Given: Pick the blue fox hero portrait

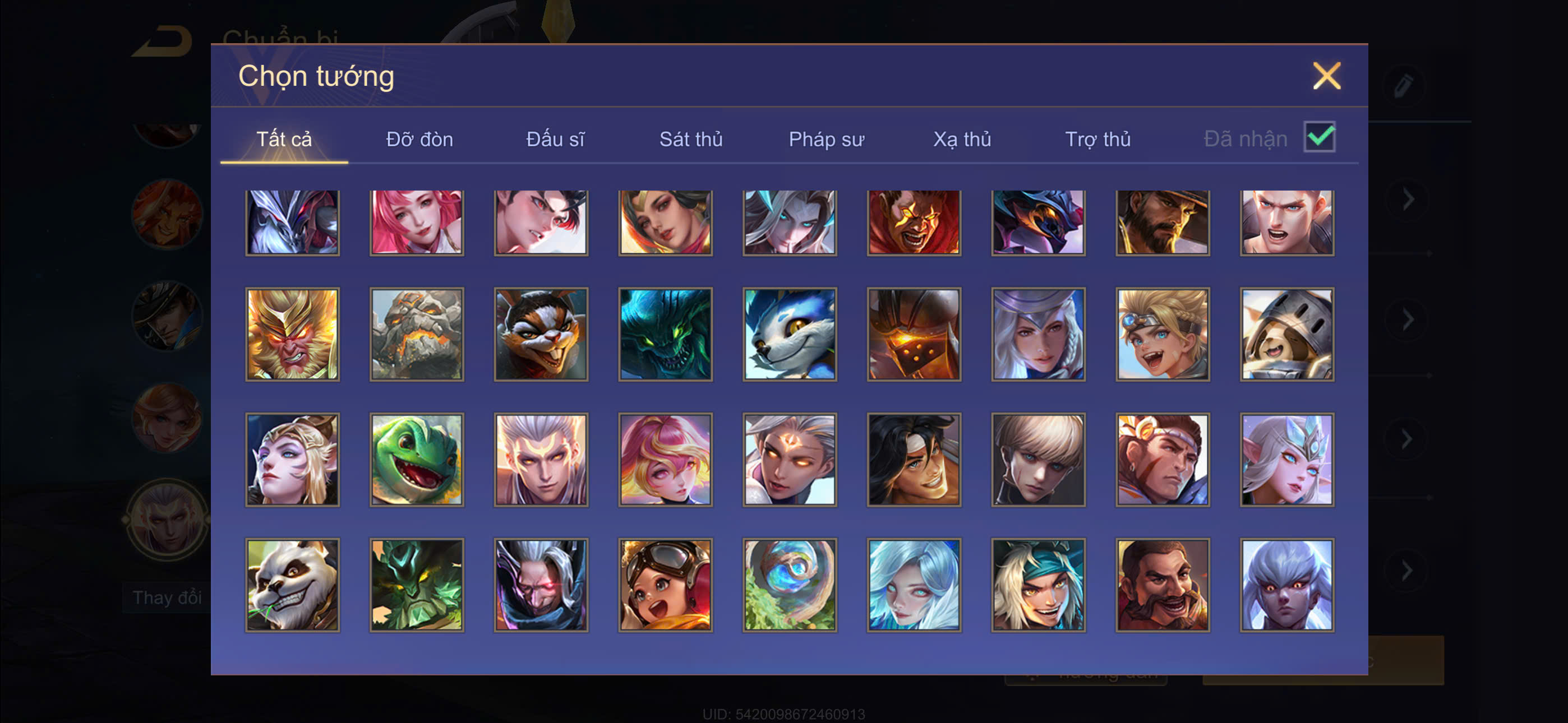Looking at the screenshot, I should point(790,334).
